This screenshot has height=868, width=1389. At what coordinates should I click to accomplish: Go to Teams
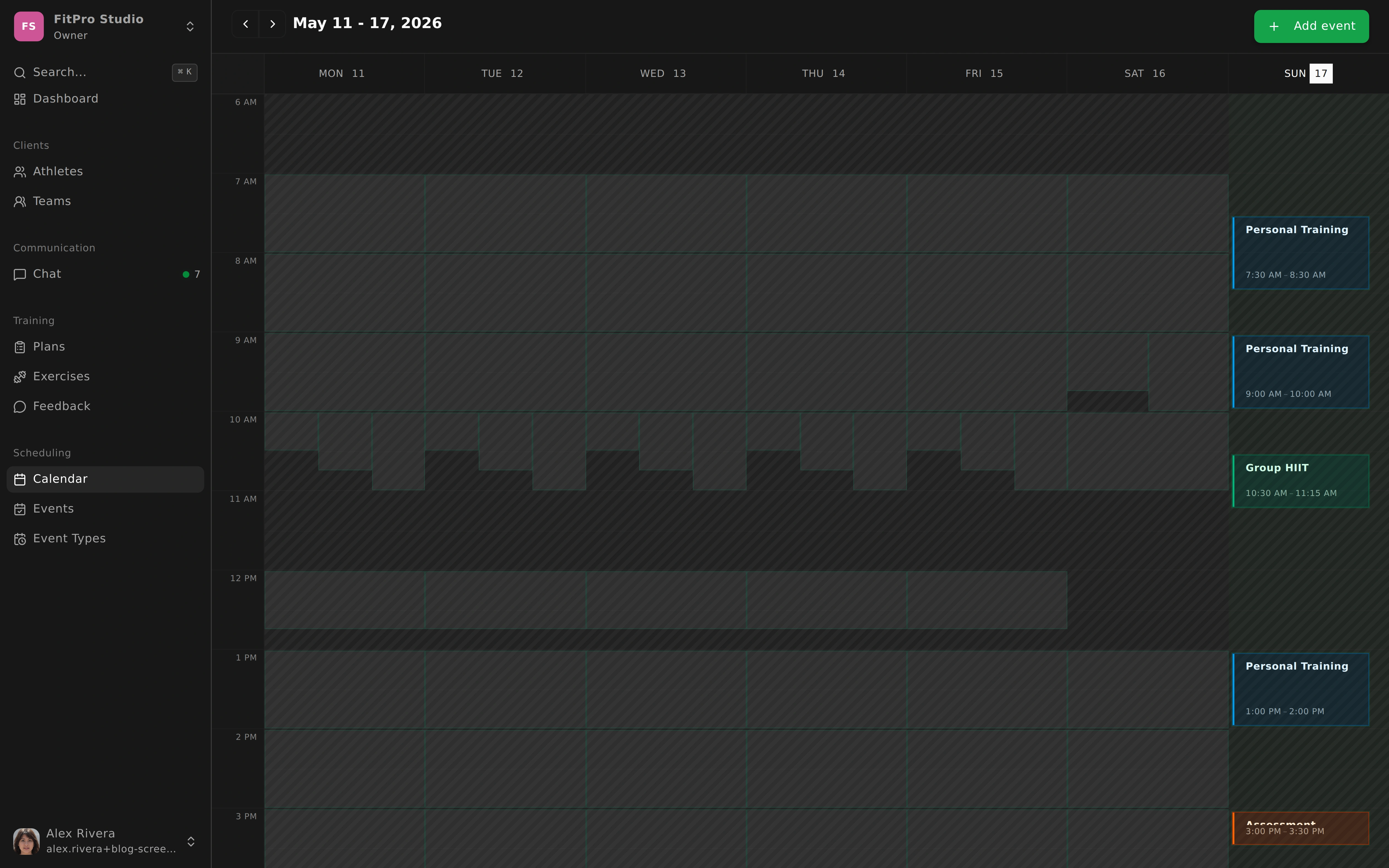(x=106, y=201)
